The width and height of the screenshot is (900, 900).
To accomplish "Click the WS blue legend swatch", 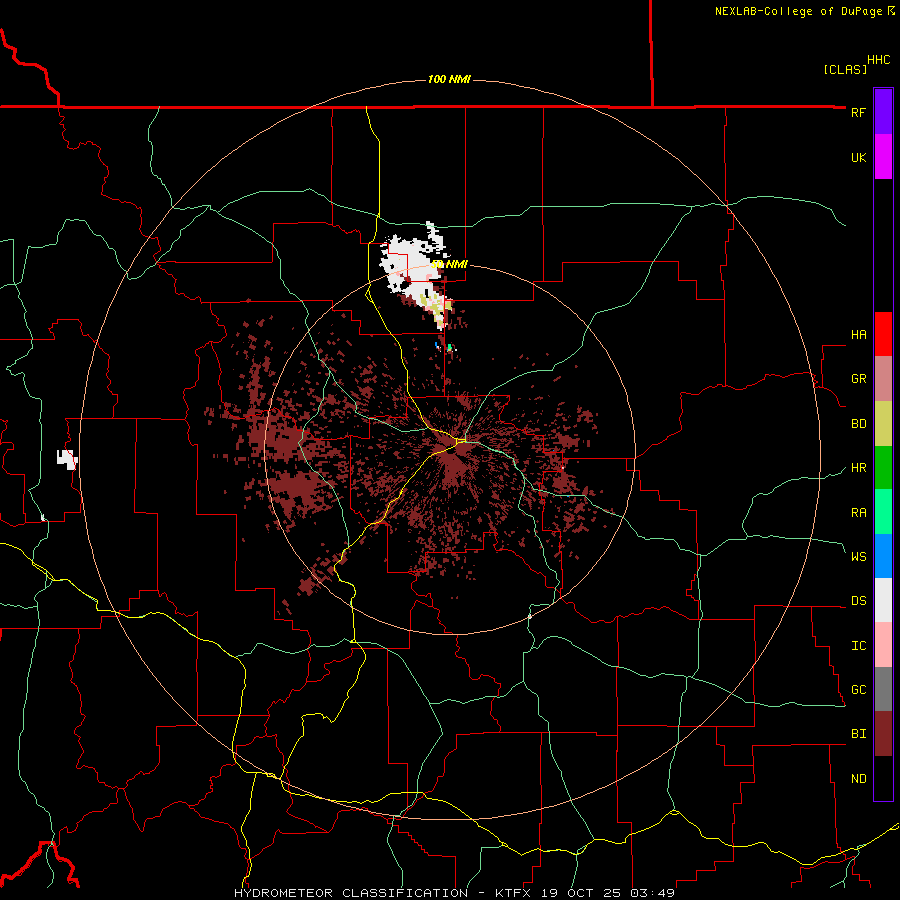I will [883, 556].
